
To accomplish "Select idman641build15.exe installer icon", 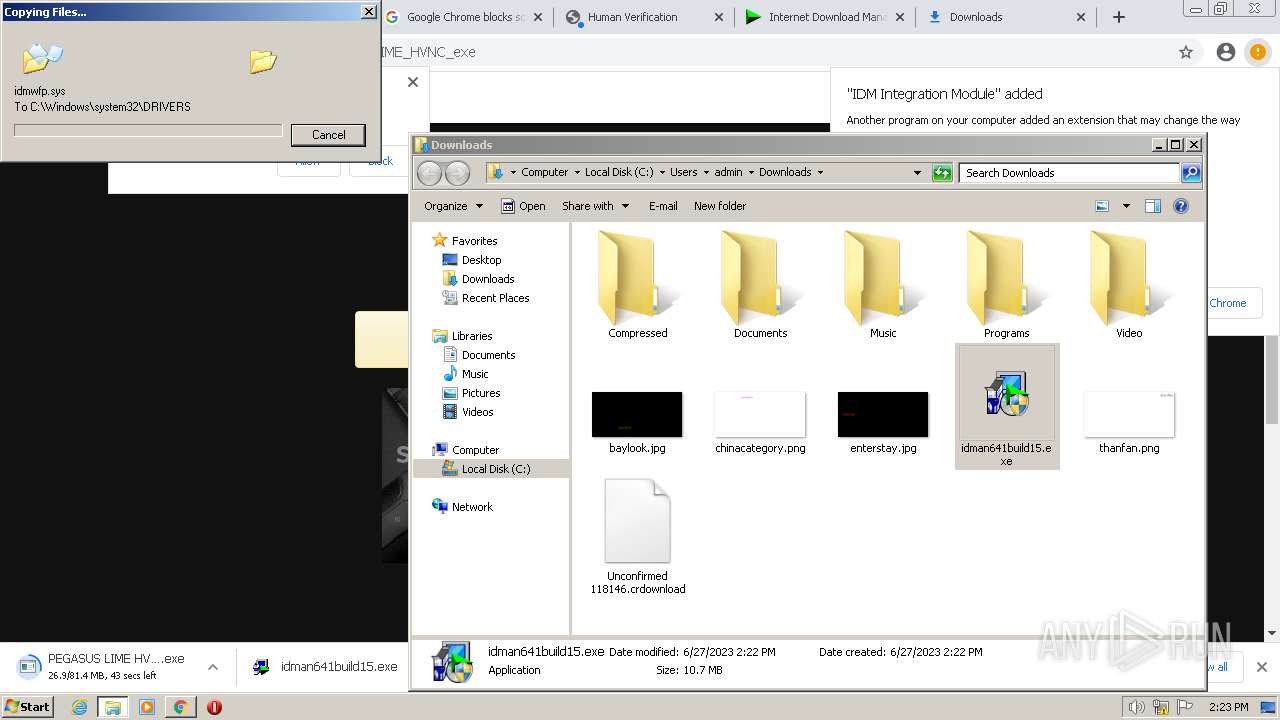I will pos(1007,406).
